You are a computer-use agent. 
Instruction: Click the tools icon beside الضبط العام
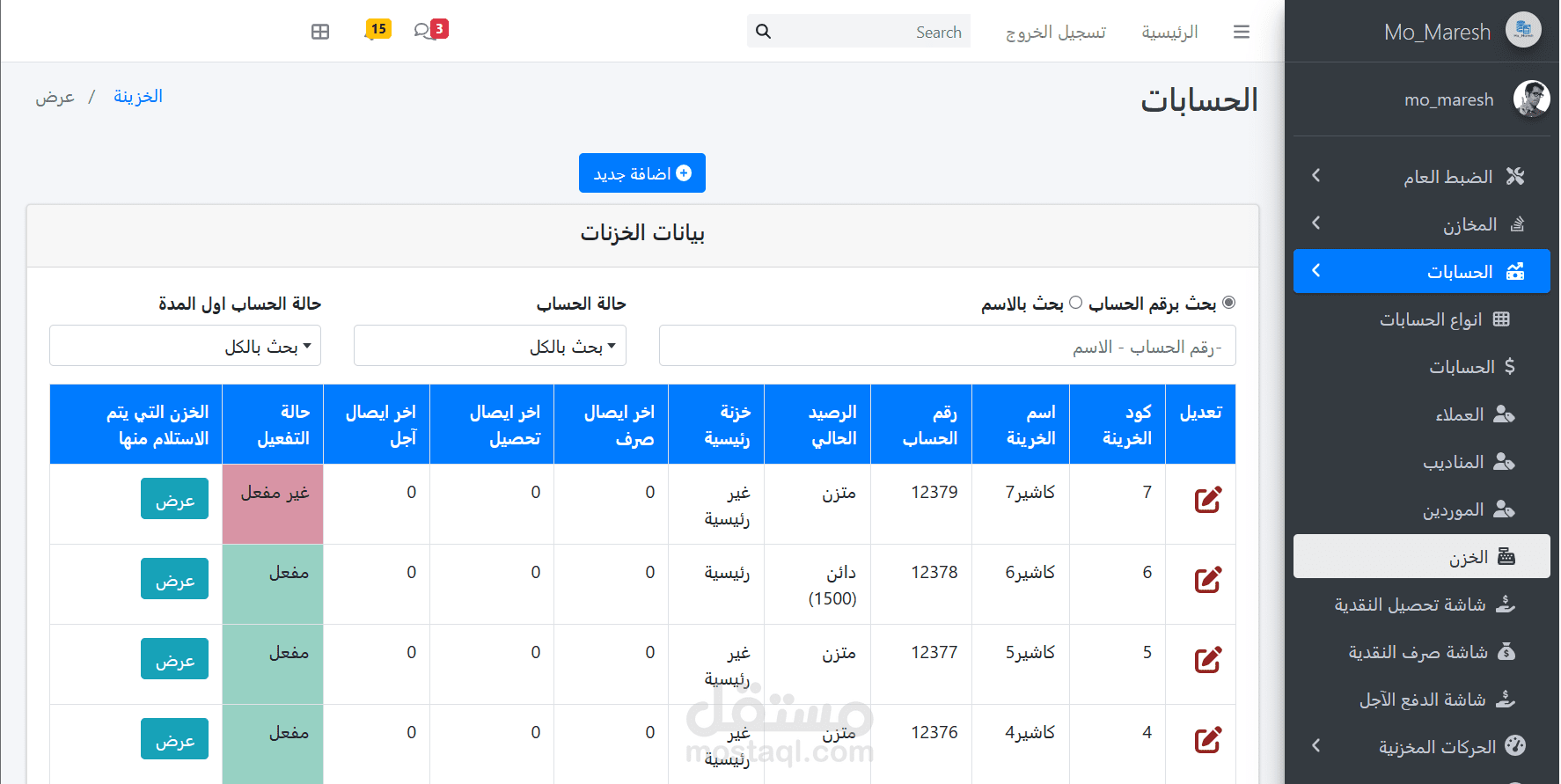click(1515, 176)
